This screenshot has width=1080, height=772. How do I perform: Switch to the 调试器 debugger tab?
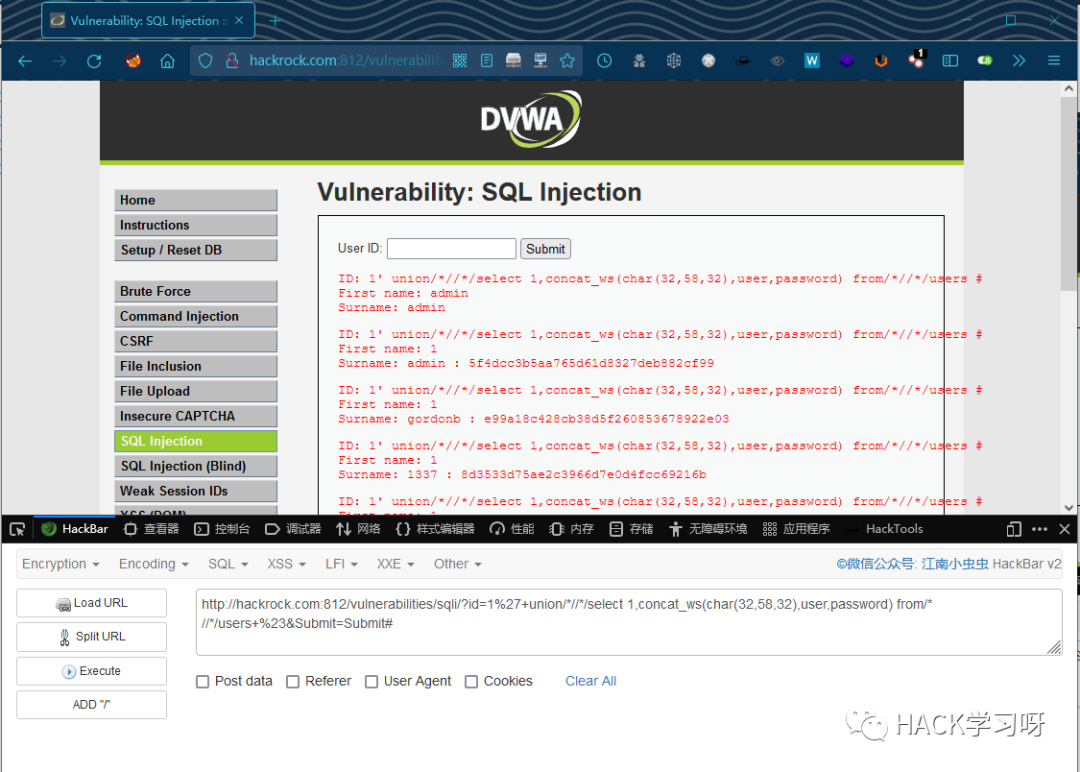[293, 529]
